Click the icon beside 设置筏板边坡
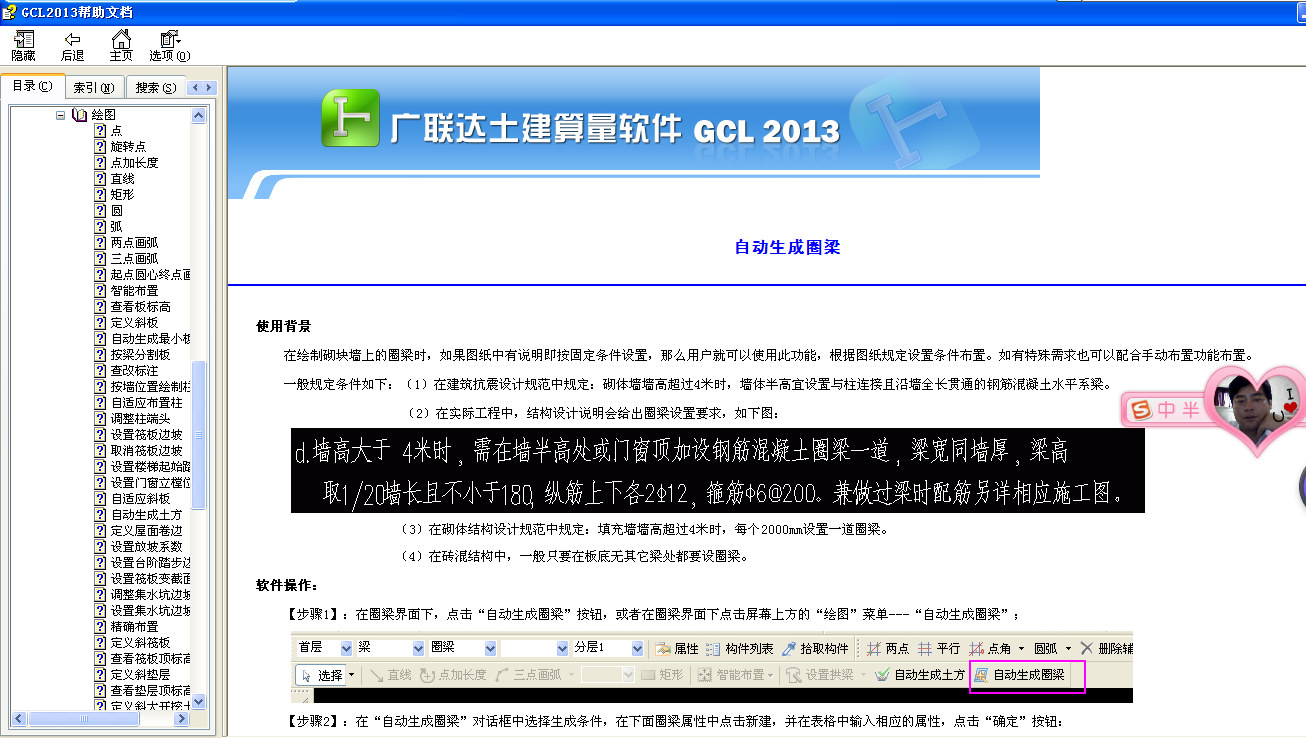The width and height of the screenshot is (1306, 738). [x=100, y=435]
